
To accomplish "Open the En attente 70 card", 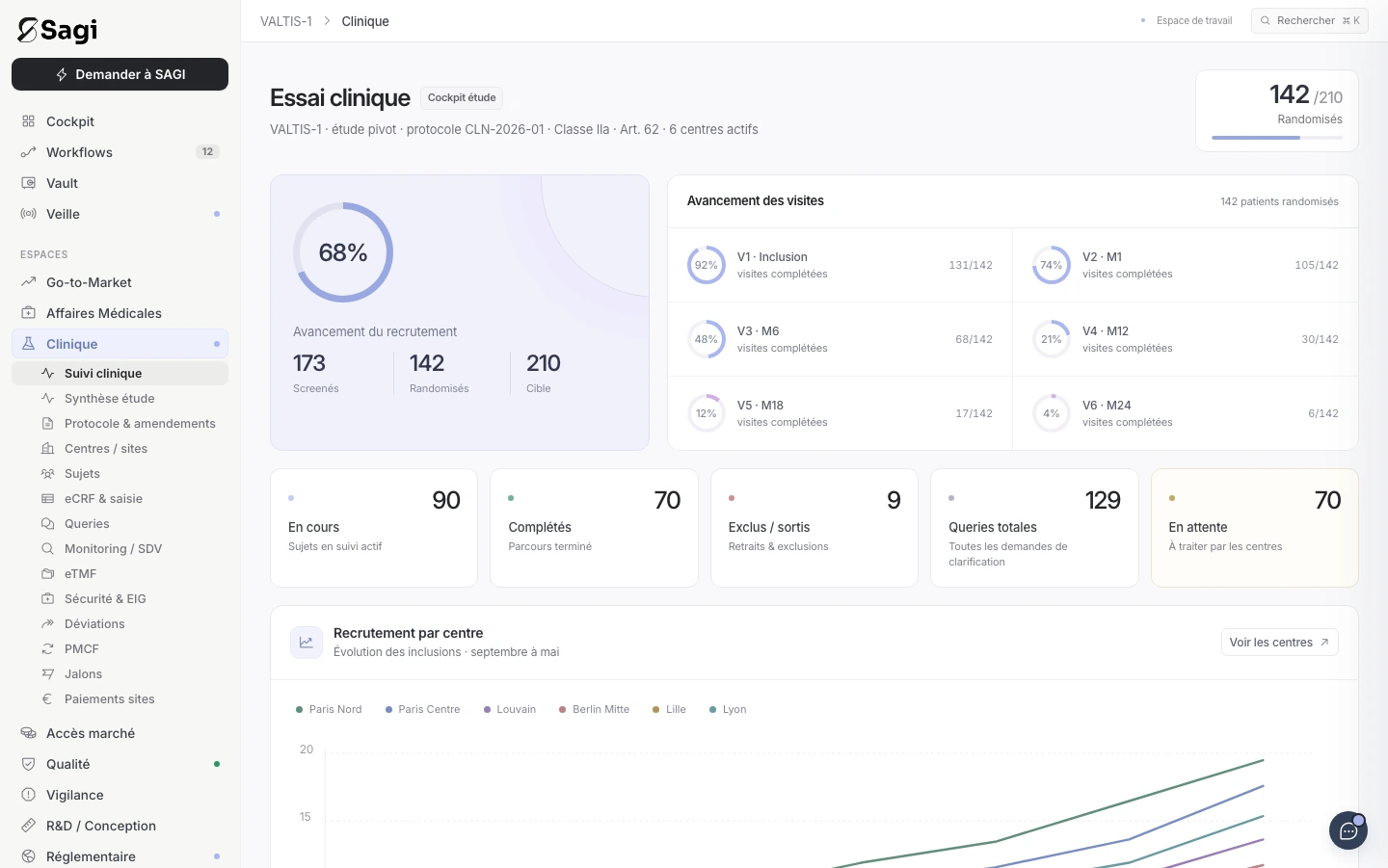I will point(1255,528).
